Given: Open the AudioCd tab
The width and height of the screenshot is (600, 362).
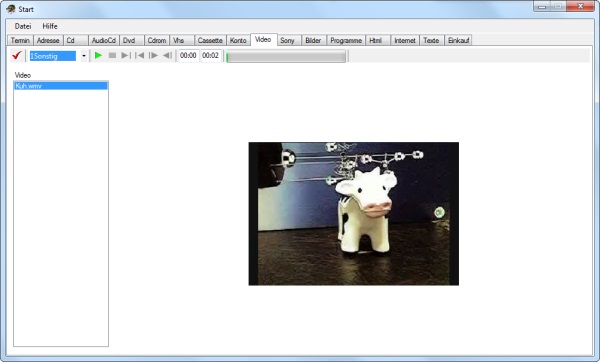Looking at the screenshot, I should click(x=104, y=40).
